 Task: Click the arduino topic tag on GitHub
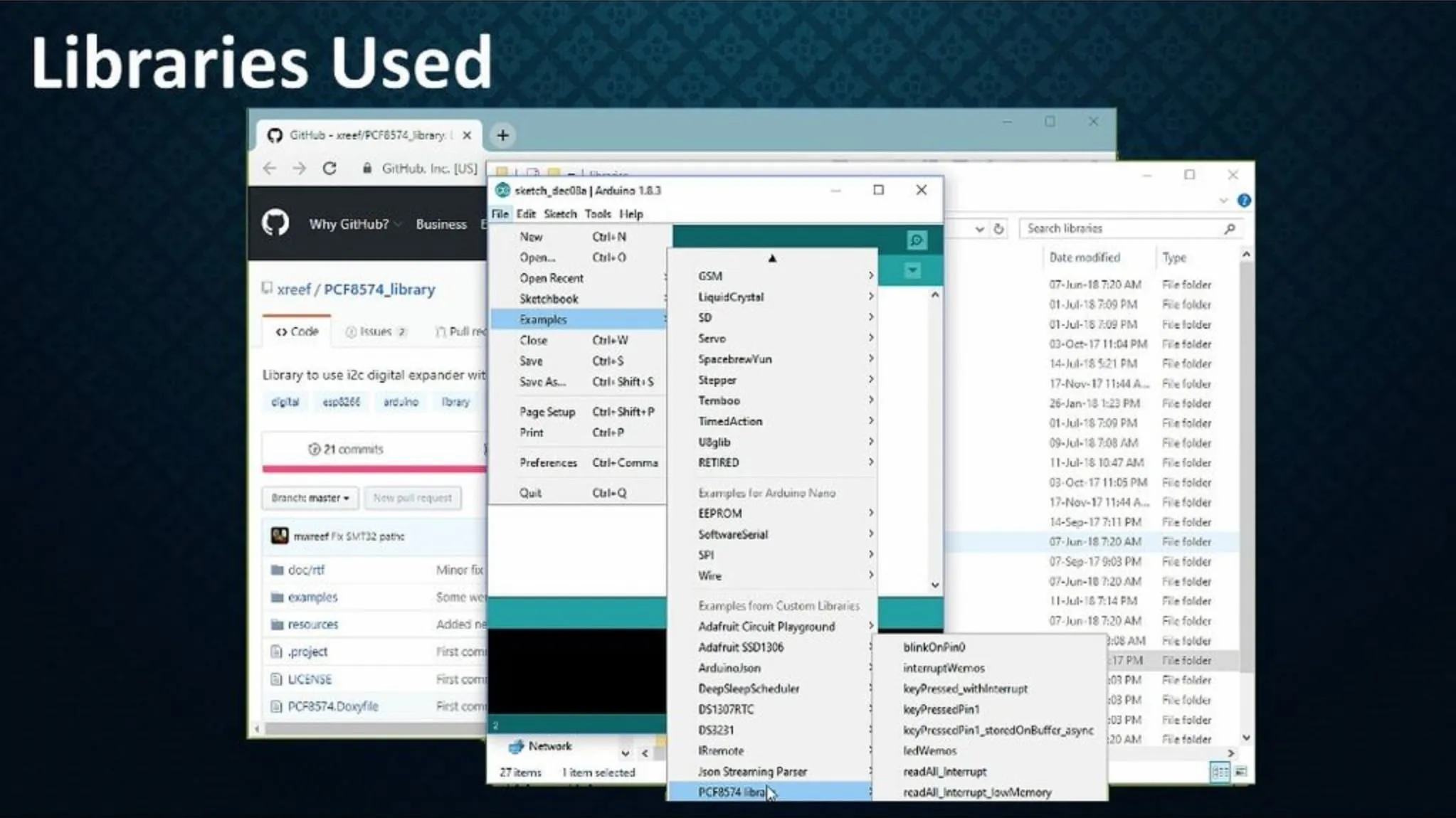coord(401,402)
